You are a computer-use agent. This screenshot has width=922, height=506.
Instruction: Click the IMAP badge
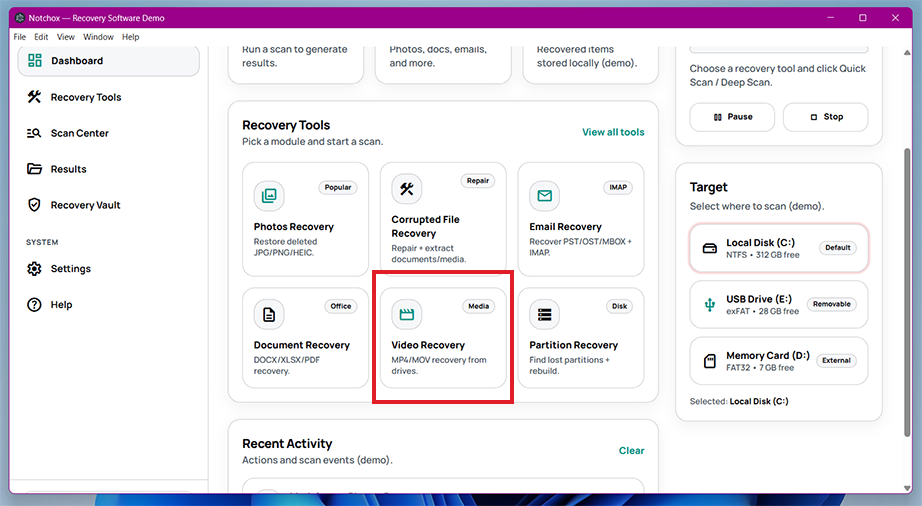[x=618, y=187]
